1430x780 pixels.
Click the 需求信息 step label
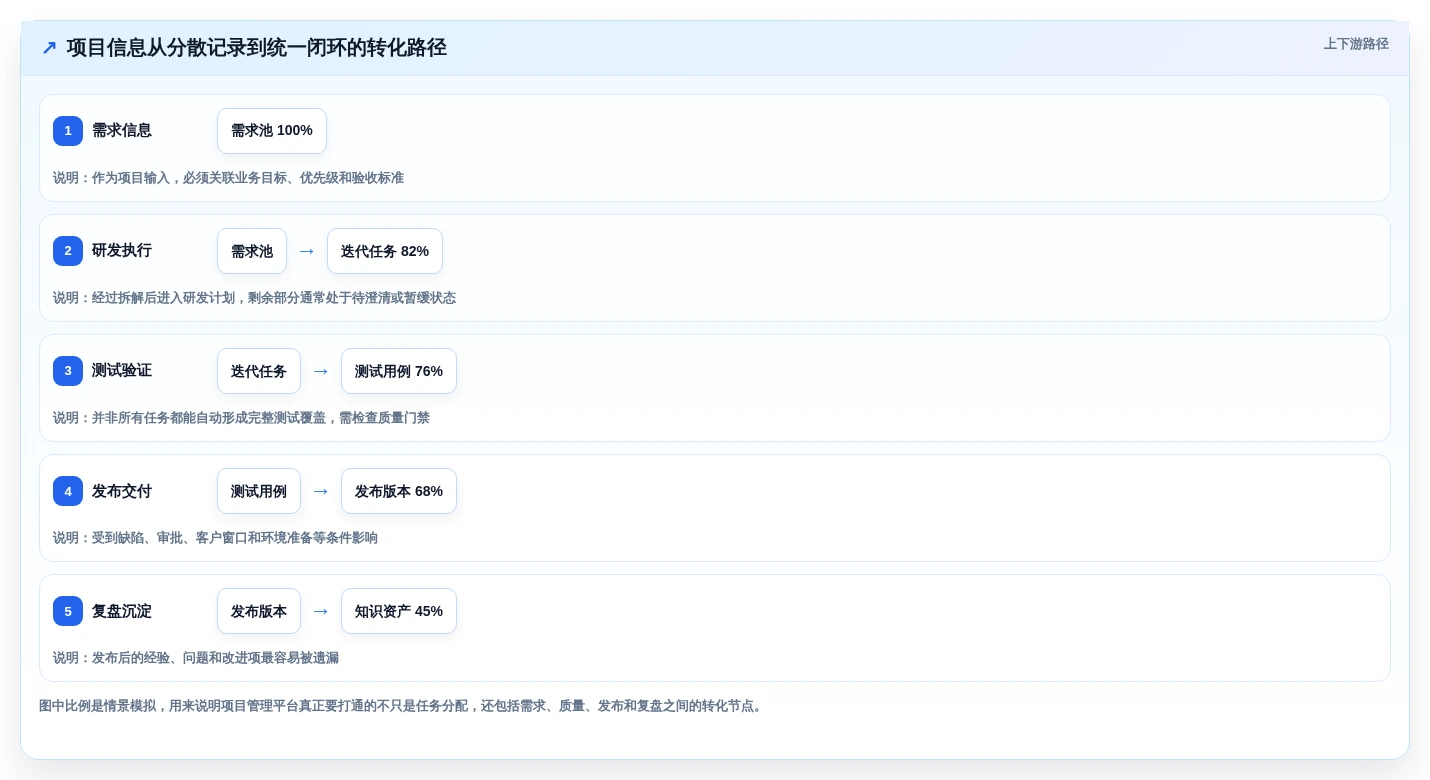coord(122,131)
